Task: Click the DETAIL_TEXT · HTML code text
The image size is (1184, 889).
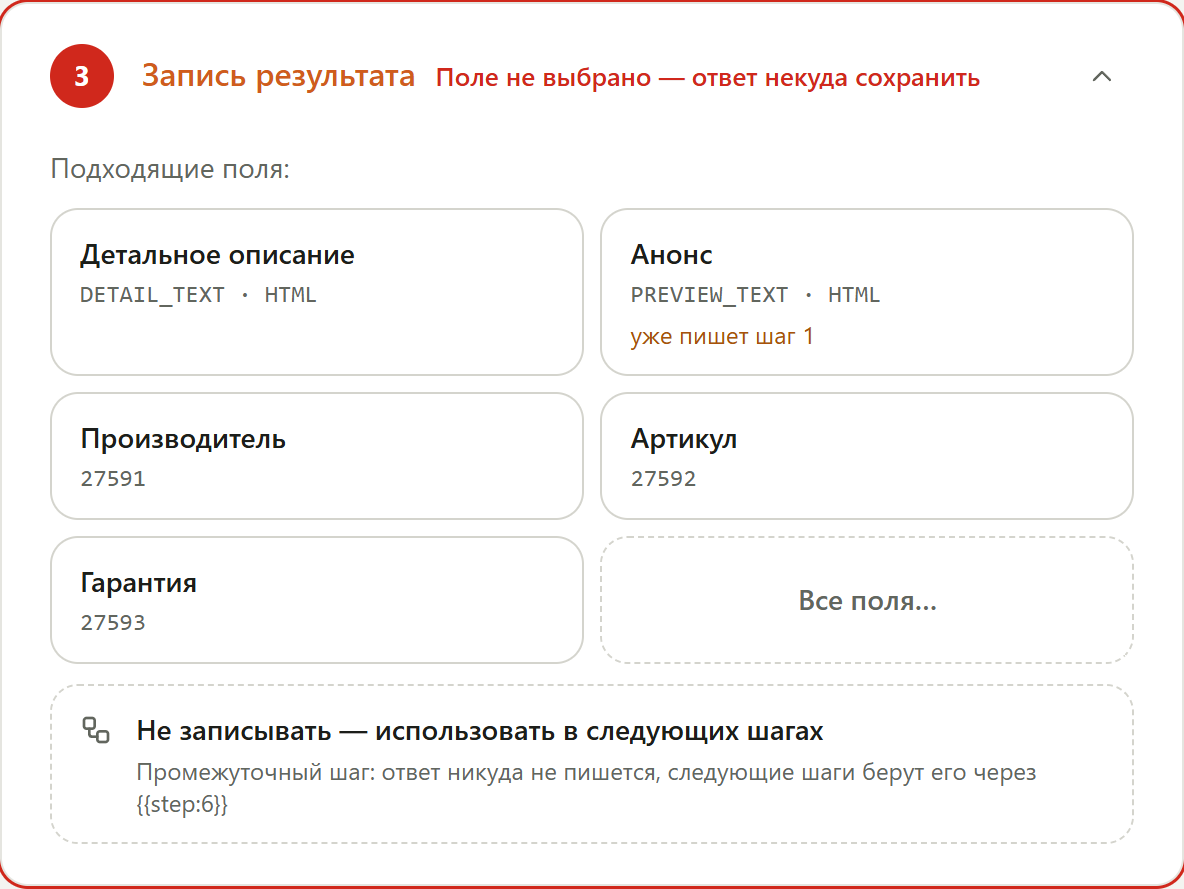Action: [x=198, y=295]
